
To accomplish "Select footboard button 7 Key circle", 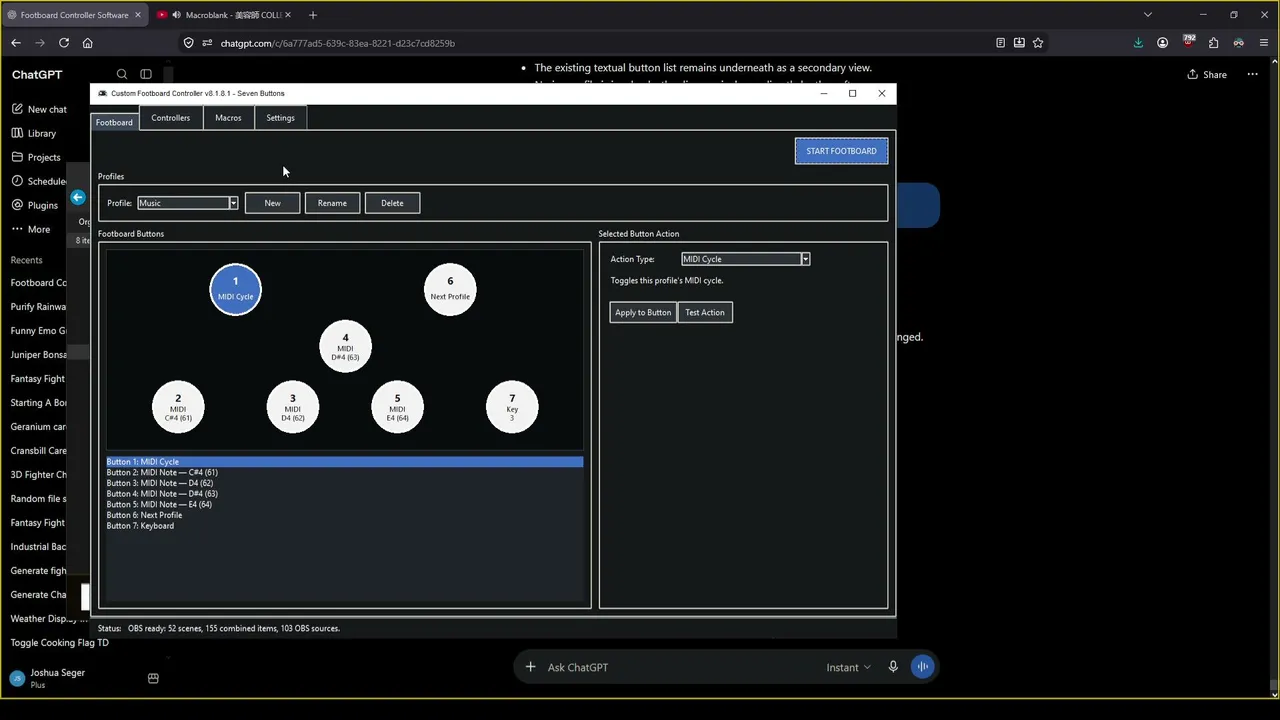I will point(512,407).
